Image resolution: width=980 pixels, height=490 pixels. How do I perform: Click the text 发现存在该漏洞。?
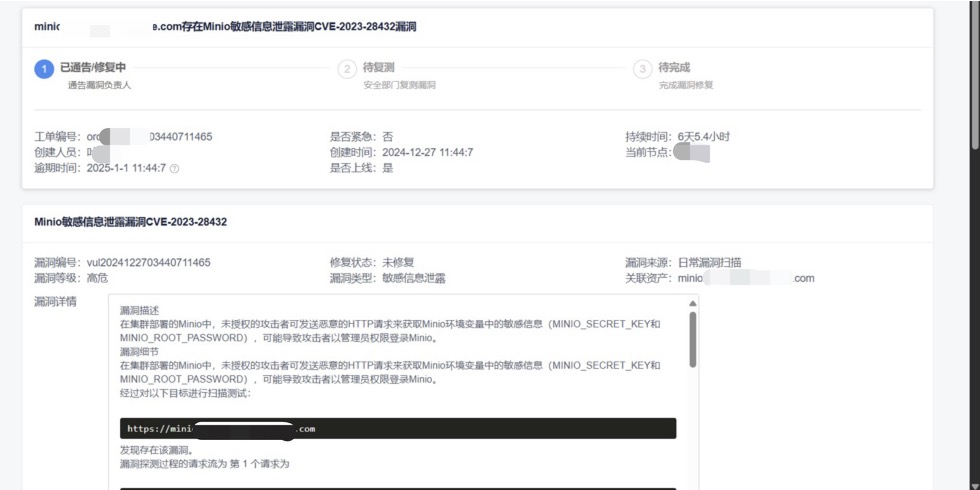point(156,450)
